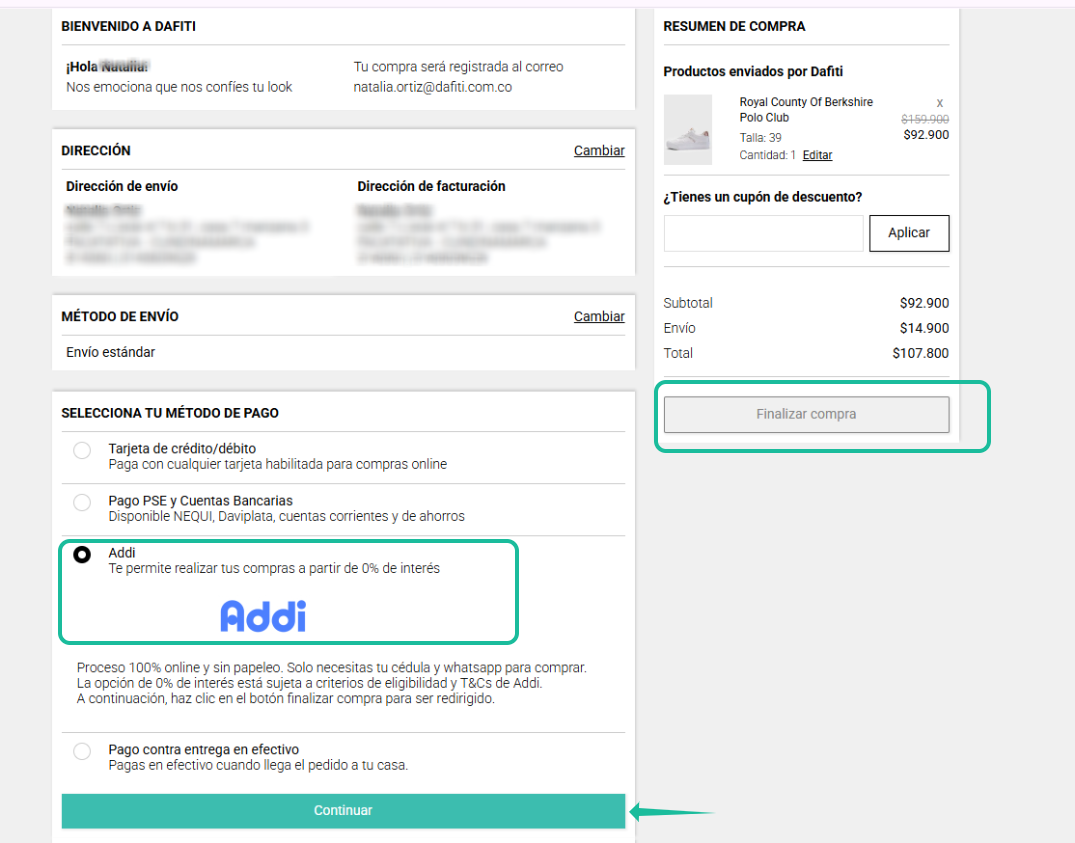Focus the discount coupon input field
The image size is (1075, 843).
click(x=763, y=233)
